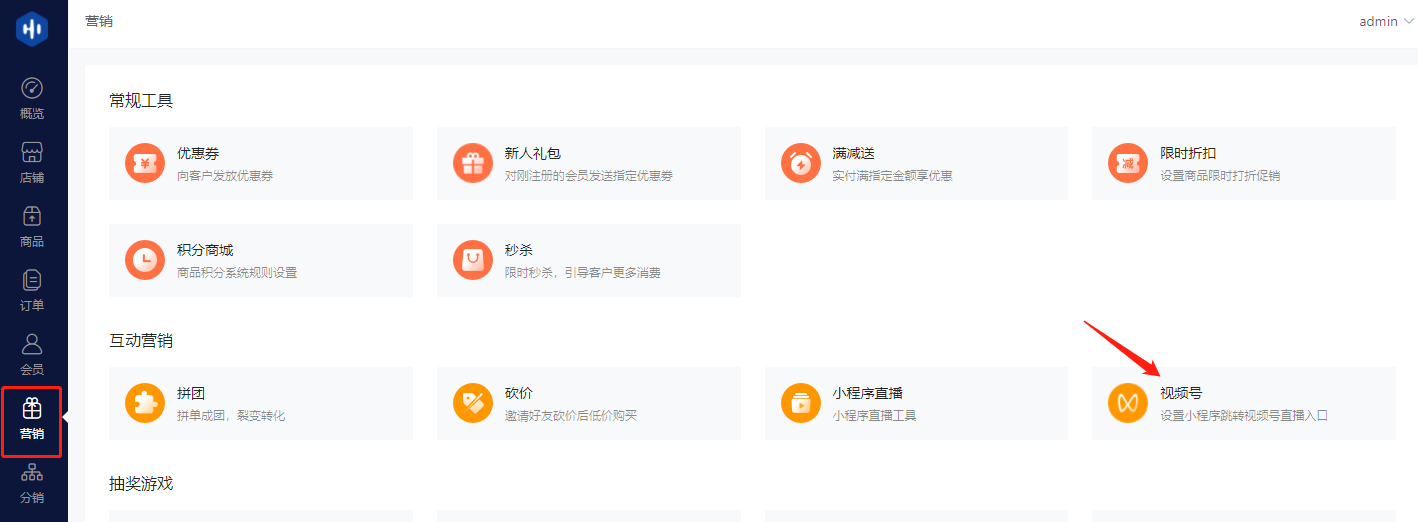Open the 新人礼包 card title
Screen dimensions: 1418x522
point(533,154)
